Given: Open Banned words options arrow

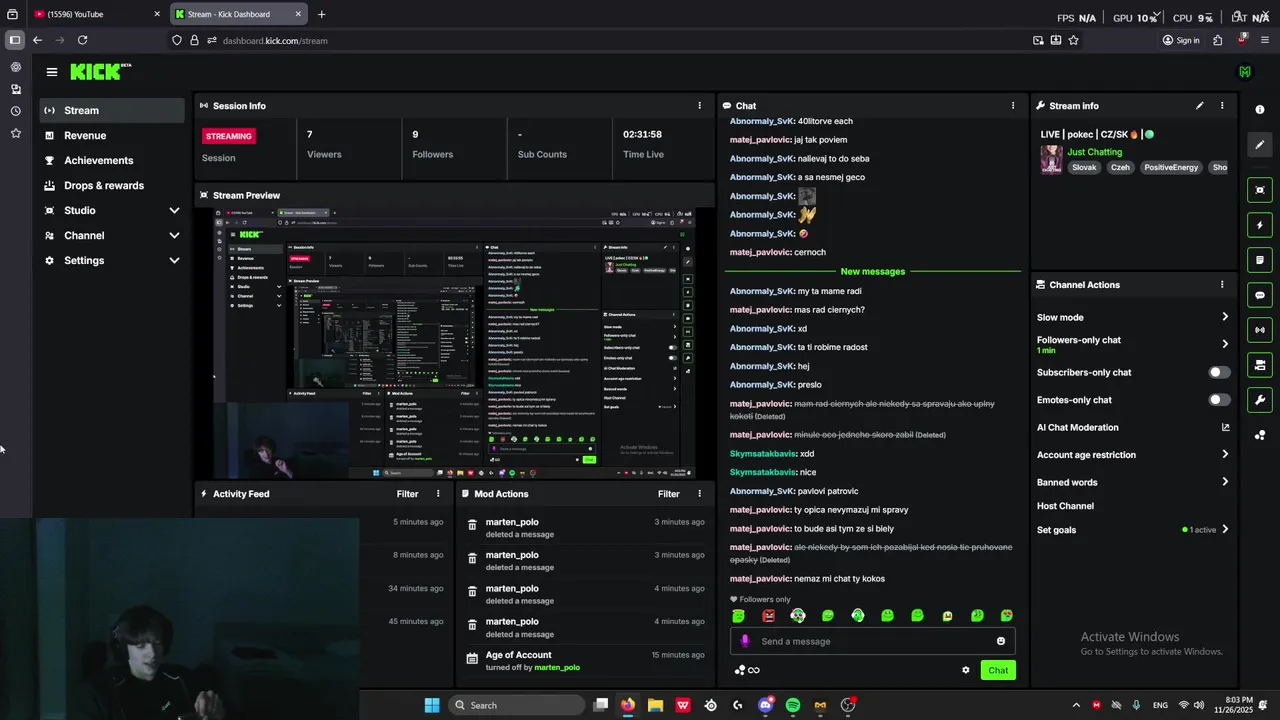Looking at the screenshot, I should pyautogui.click(x=1225, y=482).
